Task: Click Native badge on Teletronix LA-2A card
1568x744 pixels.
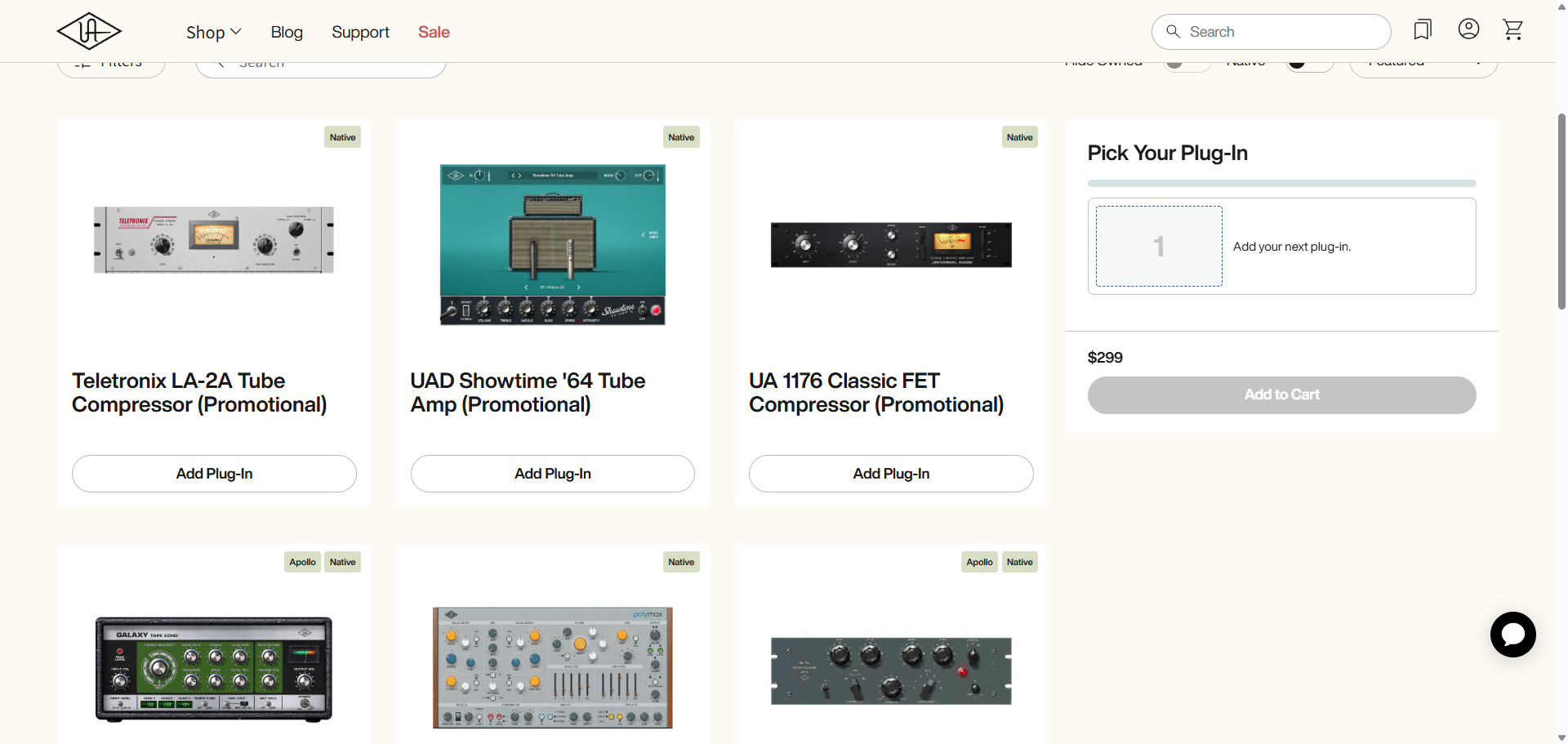Action: (x=342, y=137)
